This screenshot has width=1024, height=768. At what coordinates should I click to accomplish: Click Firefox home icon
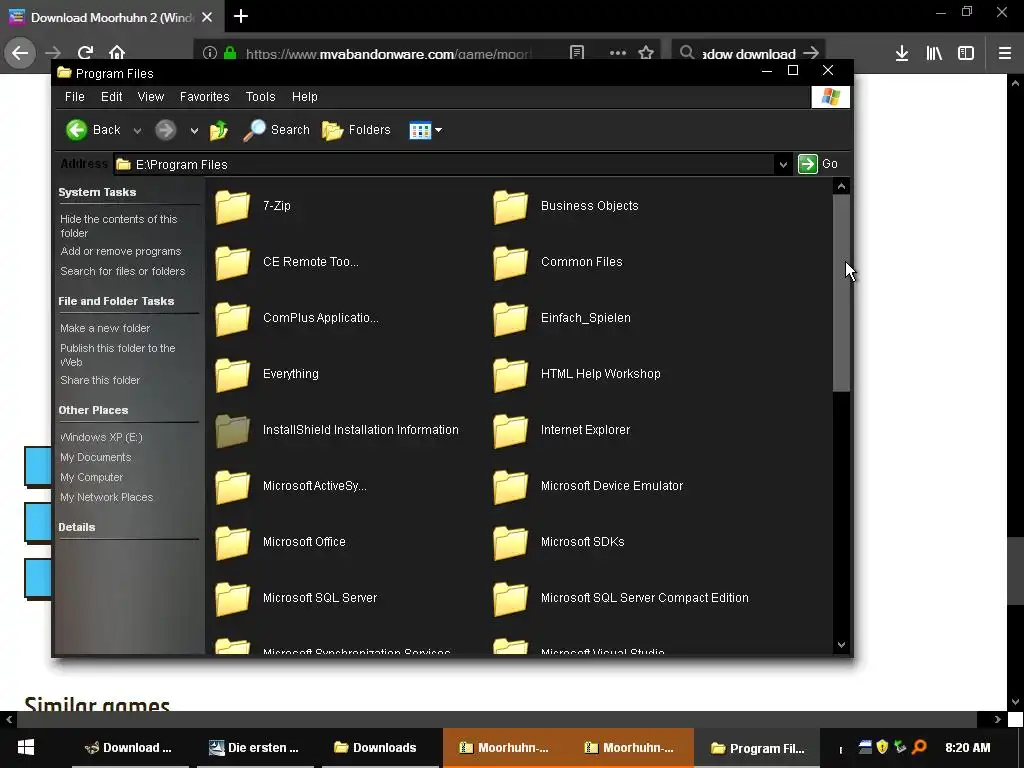117,52
